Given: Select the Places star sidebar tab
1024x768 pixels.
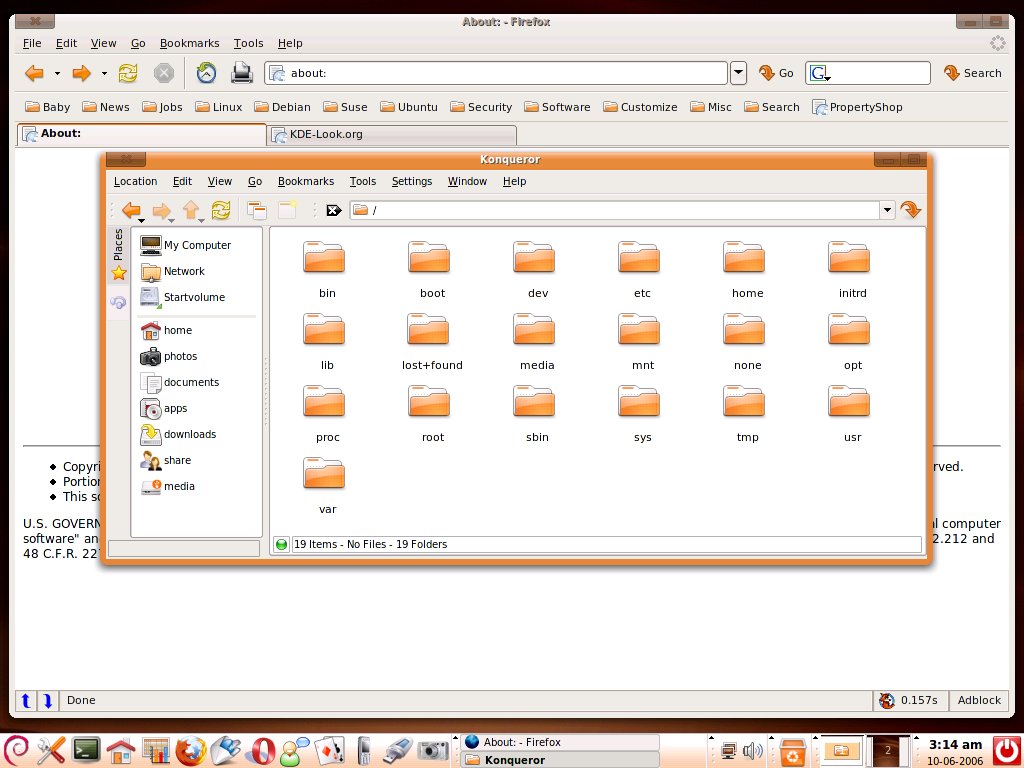Looking at the screenshot, I should click(x=118, y=255).
